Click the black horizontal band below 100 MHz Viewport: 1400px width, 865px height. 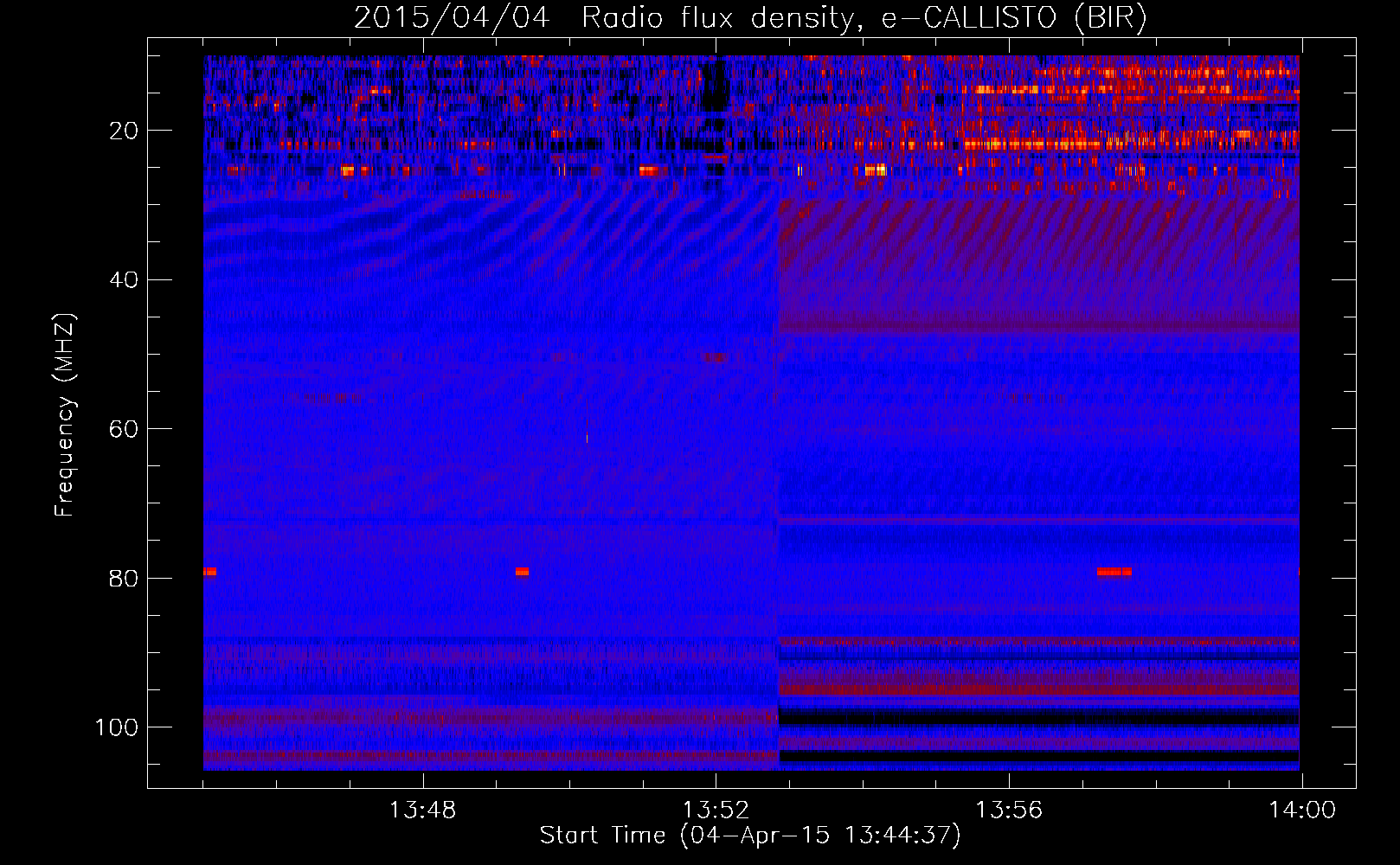[x=1038, y=756]
